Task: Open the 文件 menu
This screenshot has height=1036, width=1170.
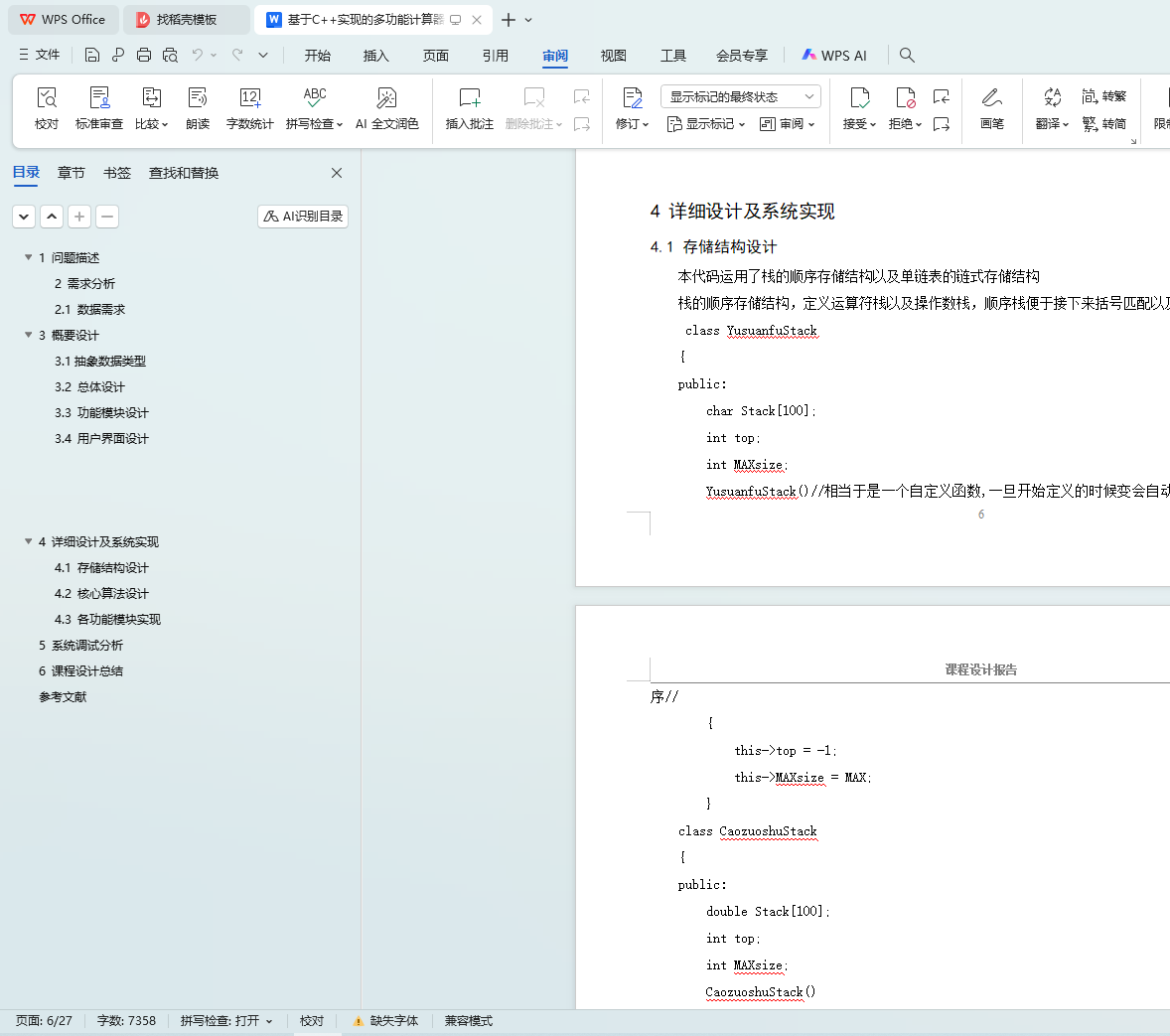Action: (x=39, y=55)
